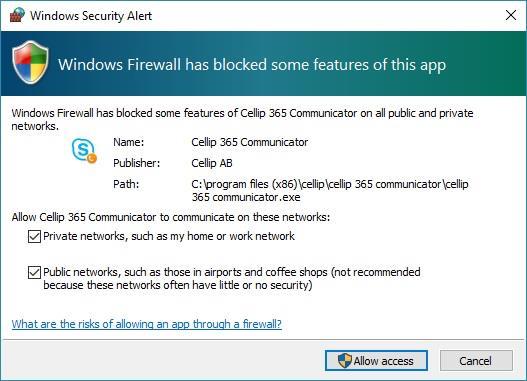Click the small shield icon on Allow access
Viewport: 527px width, 381px height.
point(344,361)
